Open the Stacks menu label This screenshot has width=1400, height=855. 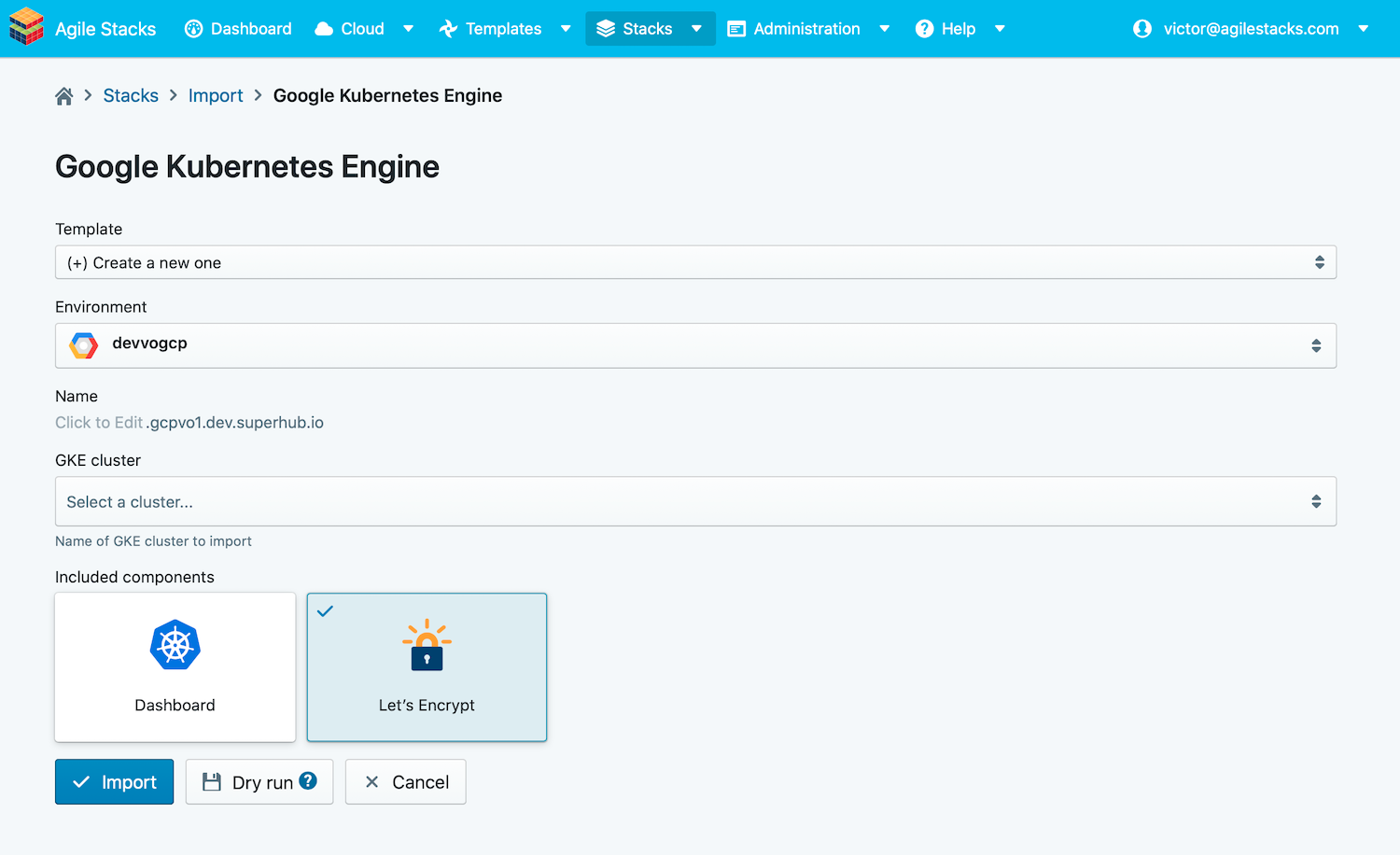click(x=648, y=29)
